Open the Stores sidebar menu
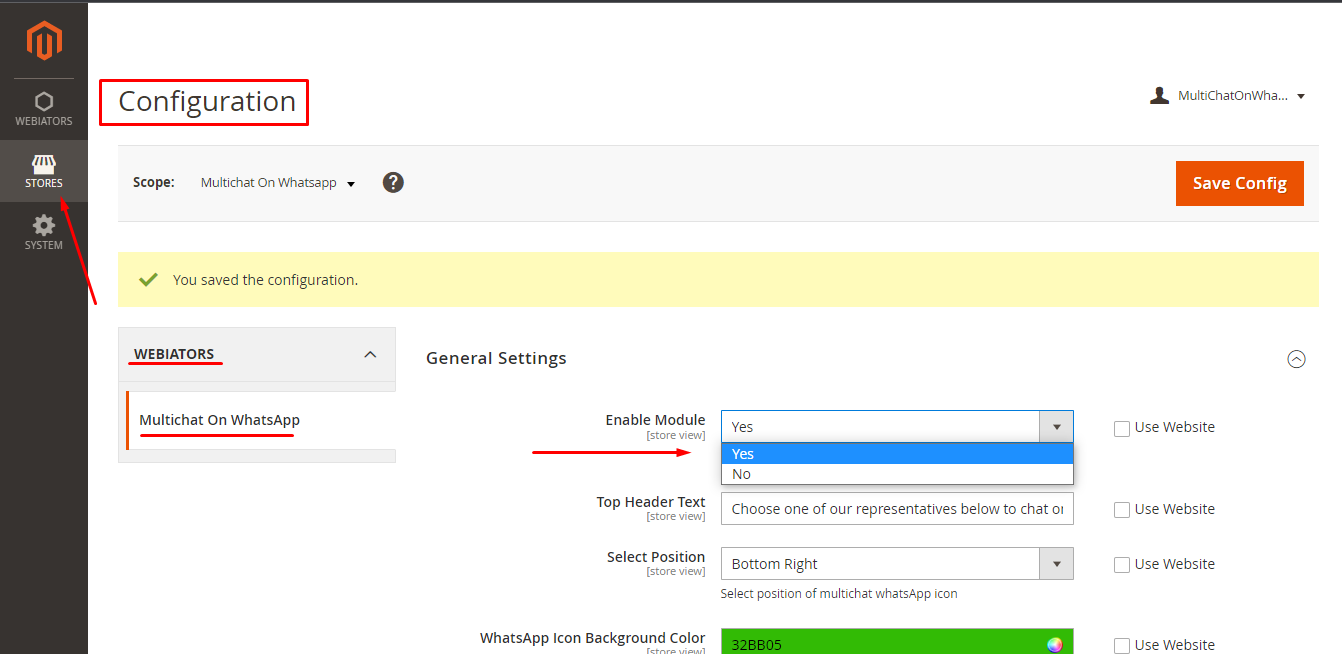This screenshot has width=1342, height=654. tap(44, 171)
